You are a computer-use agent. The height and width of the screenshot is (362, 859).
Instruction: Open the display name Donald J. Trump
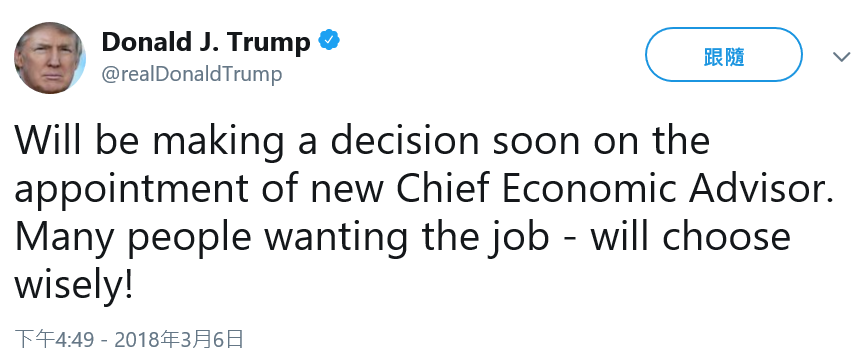pyautogui.click(x=206, y=42)
